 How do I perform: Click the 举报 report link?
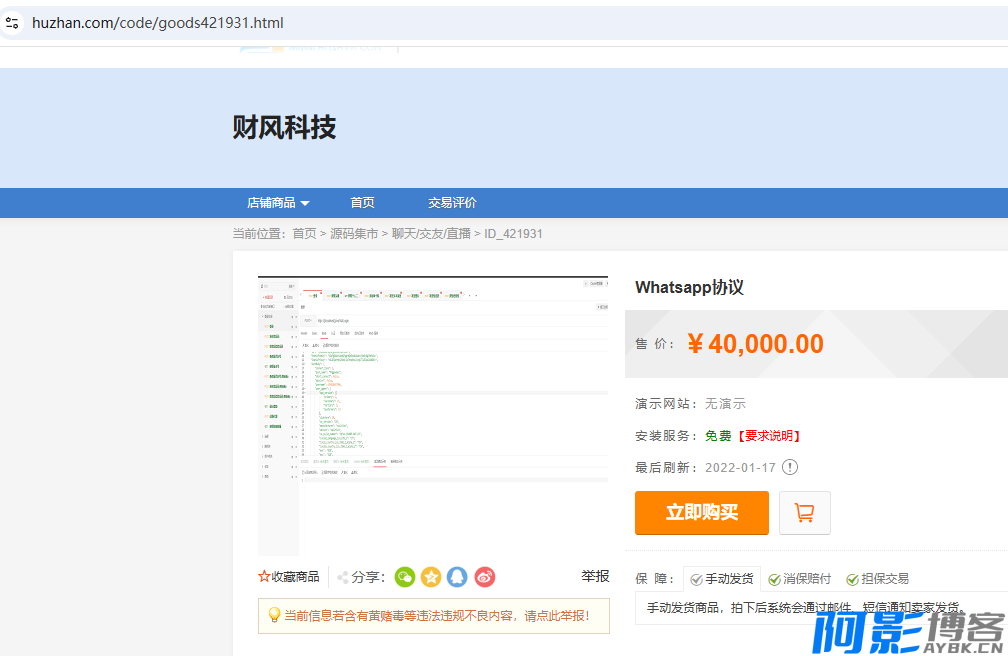point(595,576)
